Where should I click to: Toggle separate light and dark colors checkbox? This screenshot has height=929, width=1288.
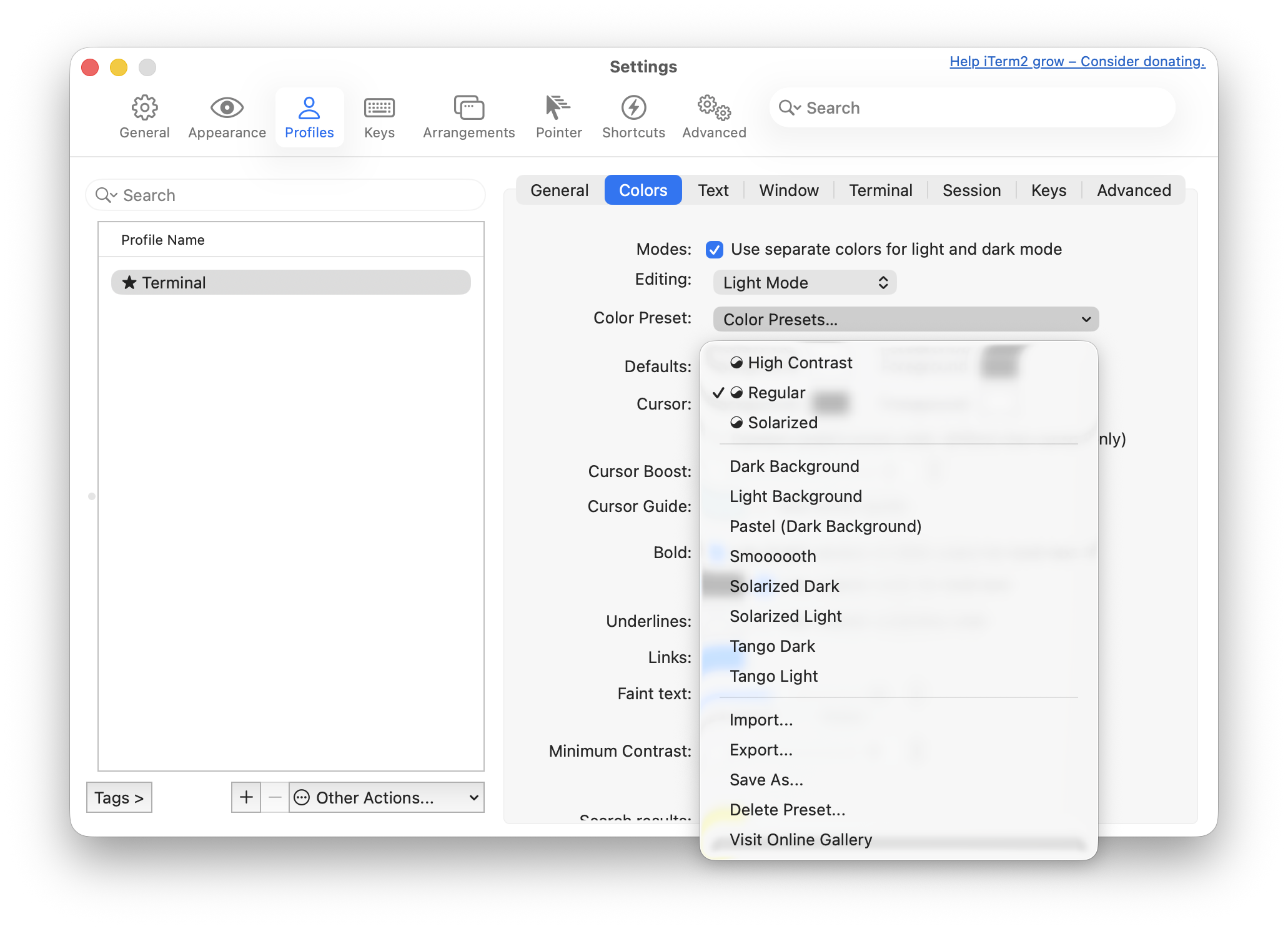click(715, 250)
